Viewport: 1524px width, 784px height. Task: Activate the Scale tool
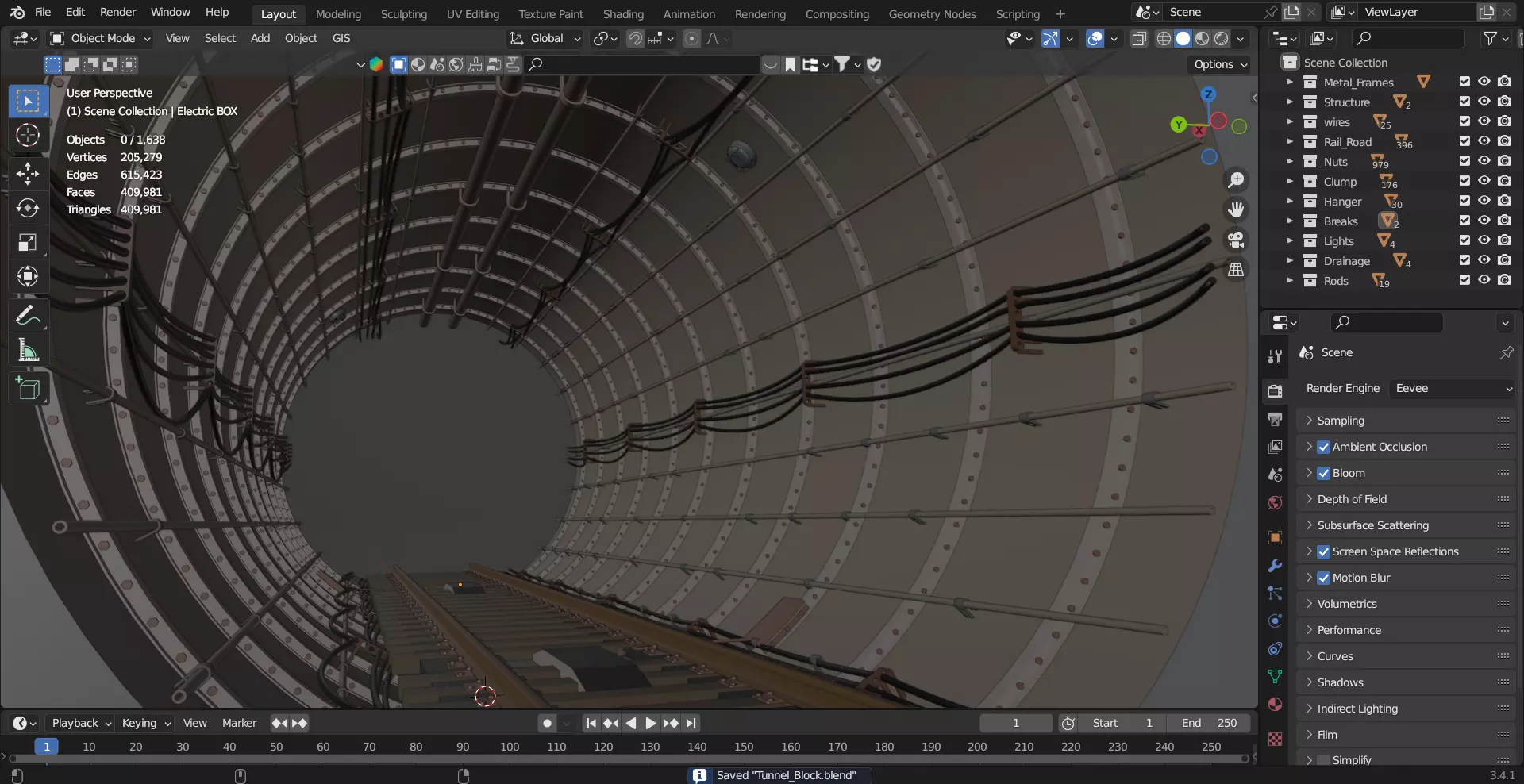28,243
